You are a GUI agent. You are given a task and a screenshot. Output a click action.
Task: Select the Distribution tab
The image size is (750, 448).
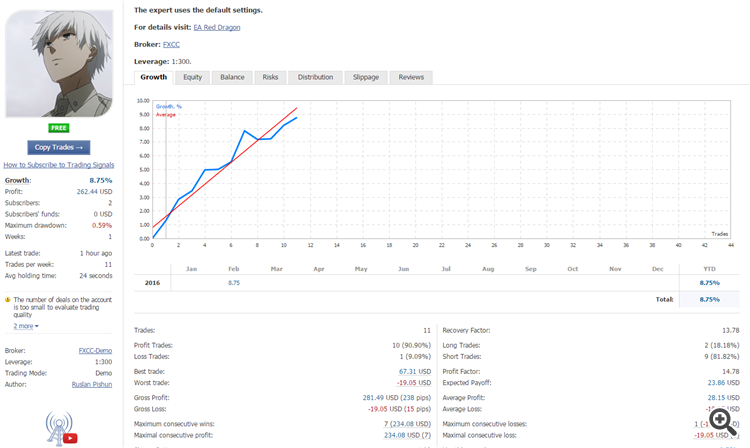pos(315,77)
